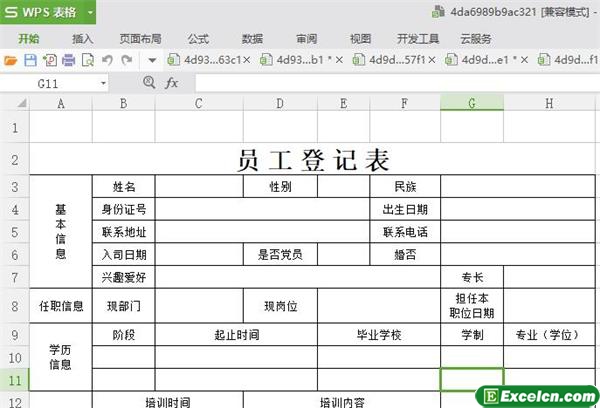Click the 任职信息 cell
600x408 pixels.
[x=61, y=306]
